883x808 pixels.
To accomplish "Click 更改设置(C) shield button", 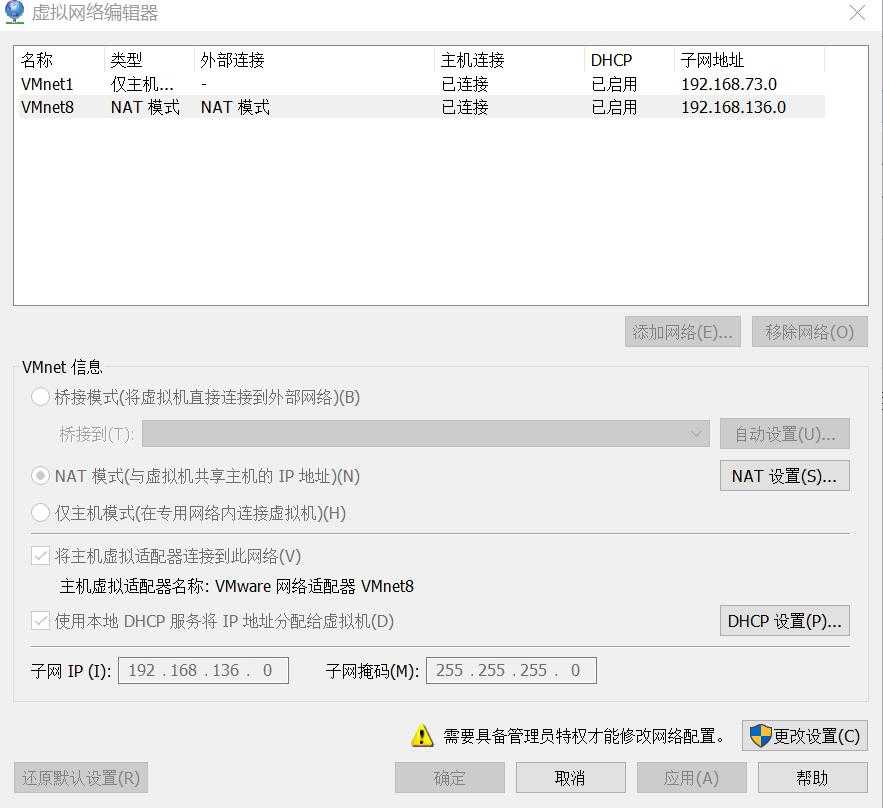I will 804,736.
